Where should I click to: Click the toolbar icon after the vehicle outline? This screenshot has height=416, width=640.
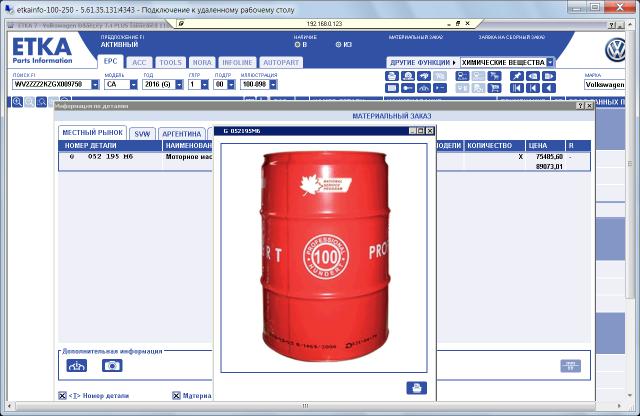(x=440, y=88)
